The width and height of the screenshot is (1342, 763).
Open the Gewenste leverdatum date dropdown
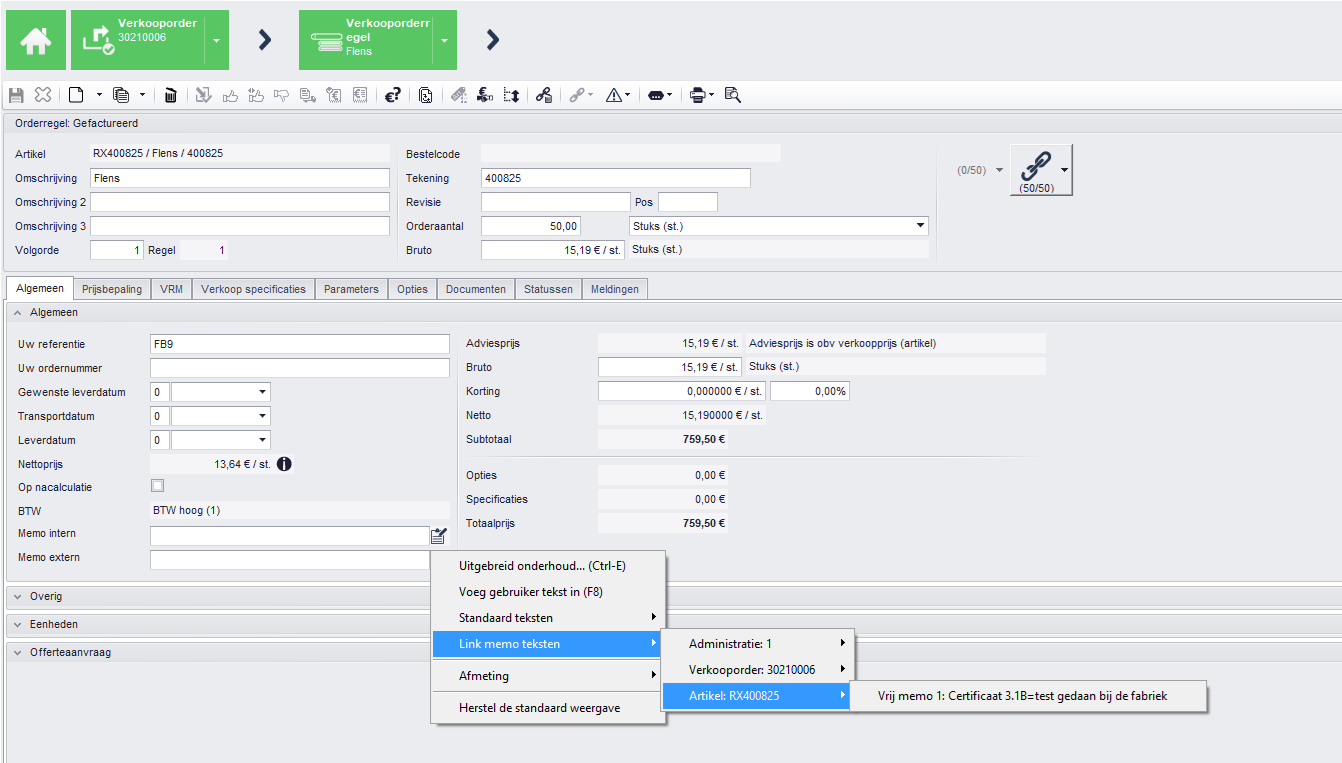263,392
